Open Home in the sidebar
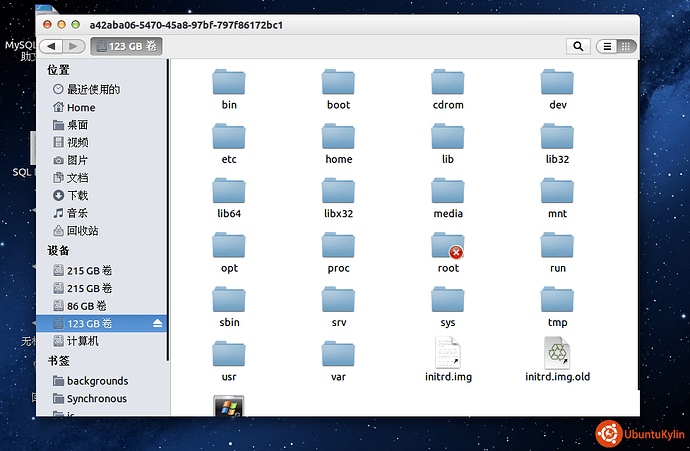Image resolution: width=690 pixels, height=451 pixels. tap(81, 107)
